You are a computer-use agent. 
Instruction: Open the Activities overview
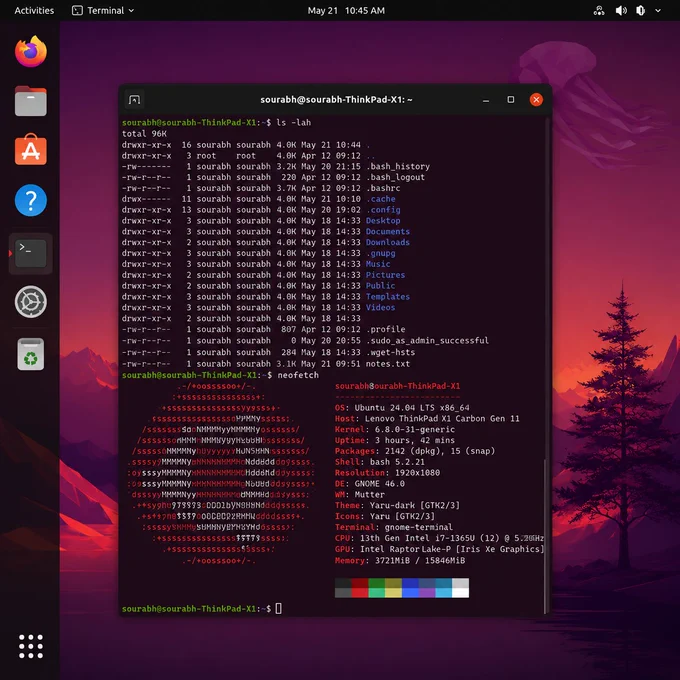click(x=34, y=10)
